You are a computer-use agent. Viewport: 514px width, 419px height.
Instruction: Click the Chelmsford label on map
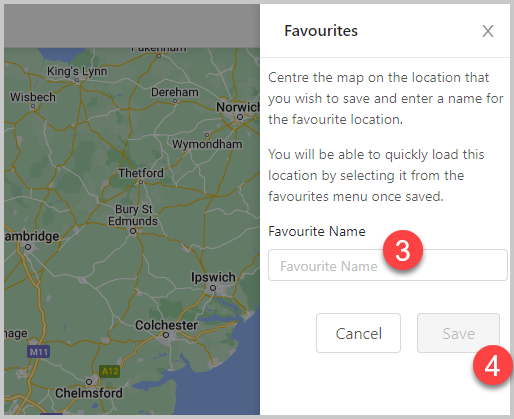tap(89, 393)
